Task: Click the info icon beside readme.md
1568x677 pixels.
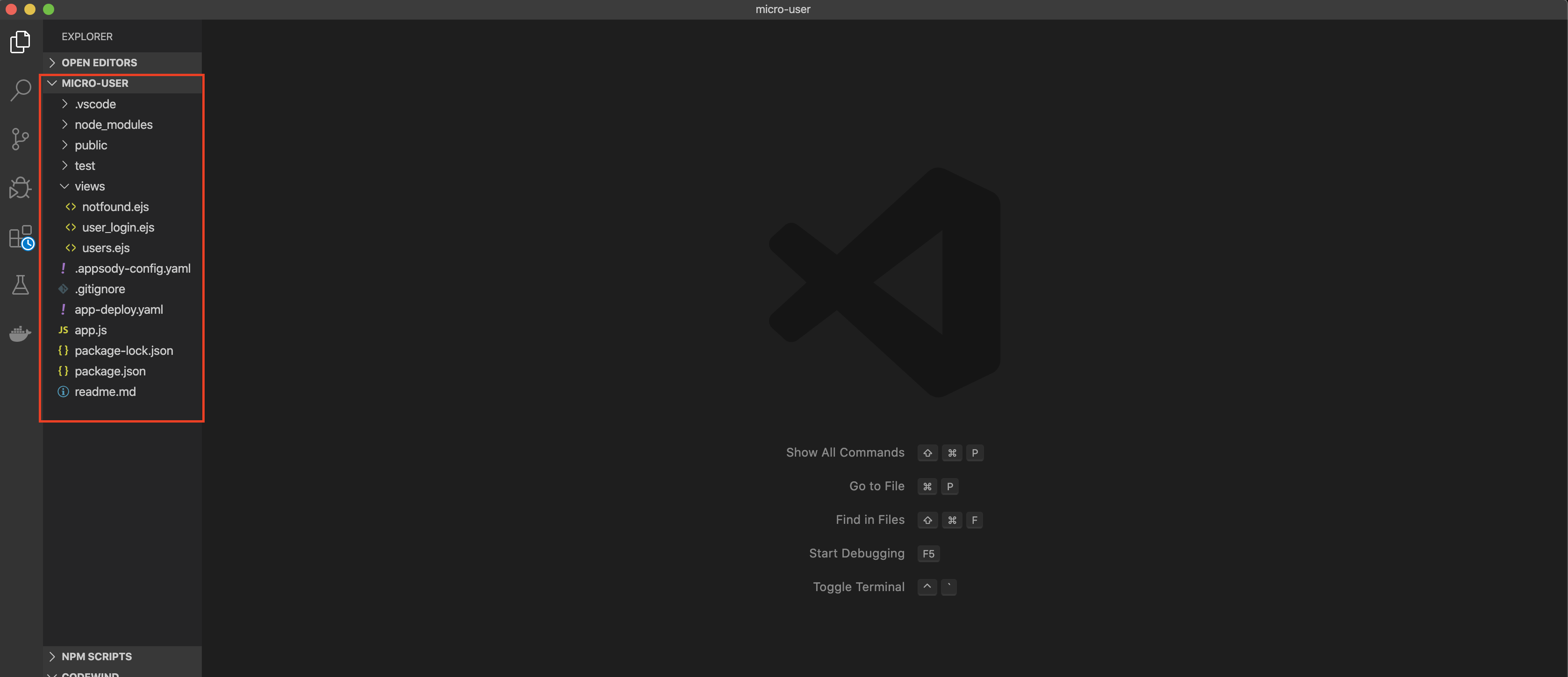Action: tap(63, 392)
